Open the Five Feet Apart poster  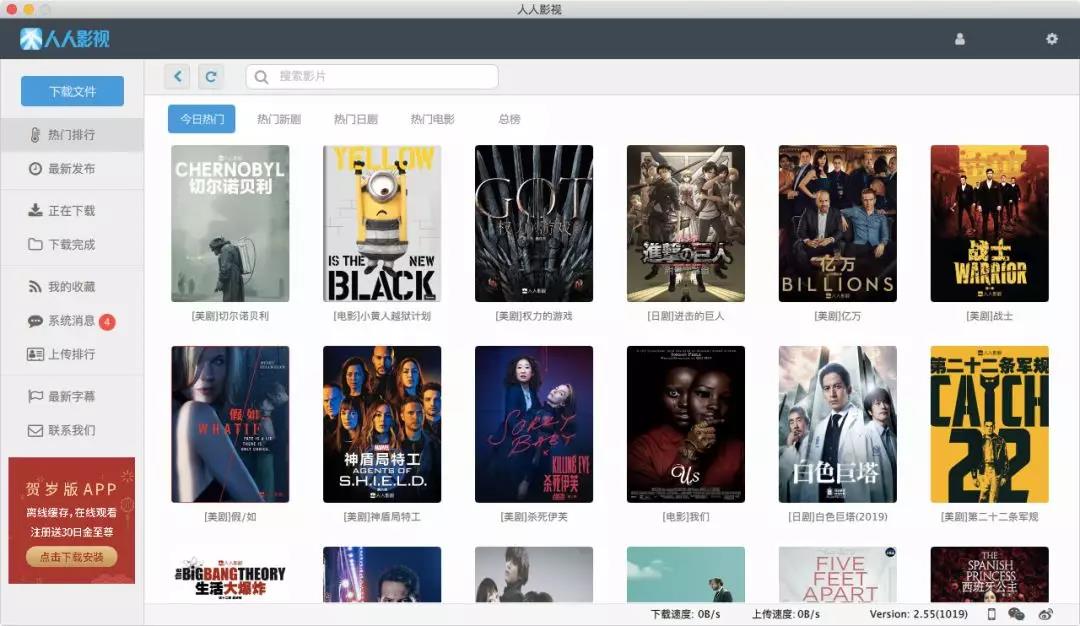838,575
